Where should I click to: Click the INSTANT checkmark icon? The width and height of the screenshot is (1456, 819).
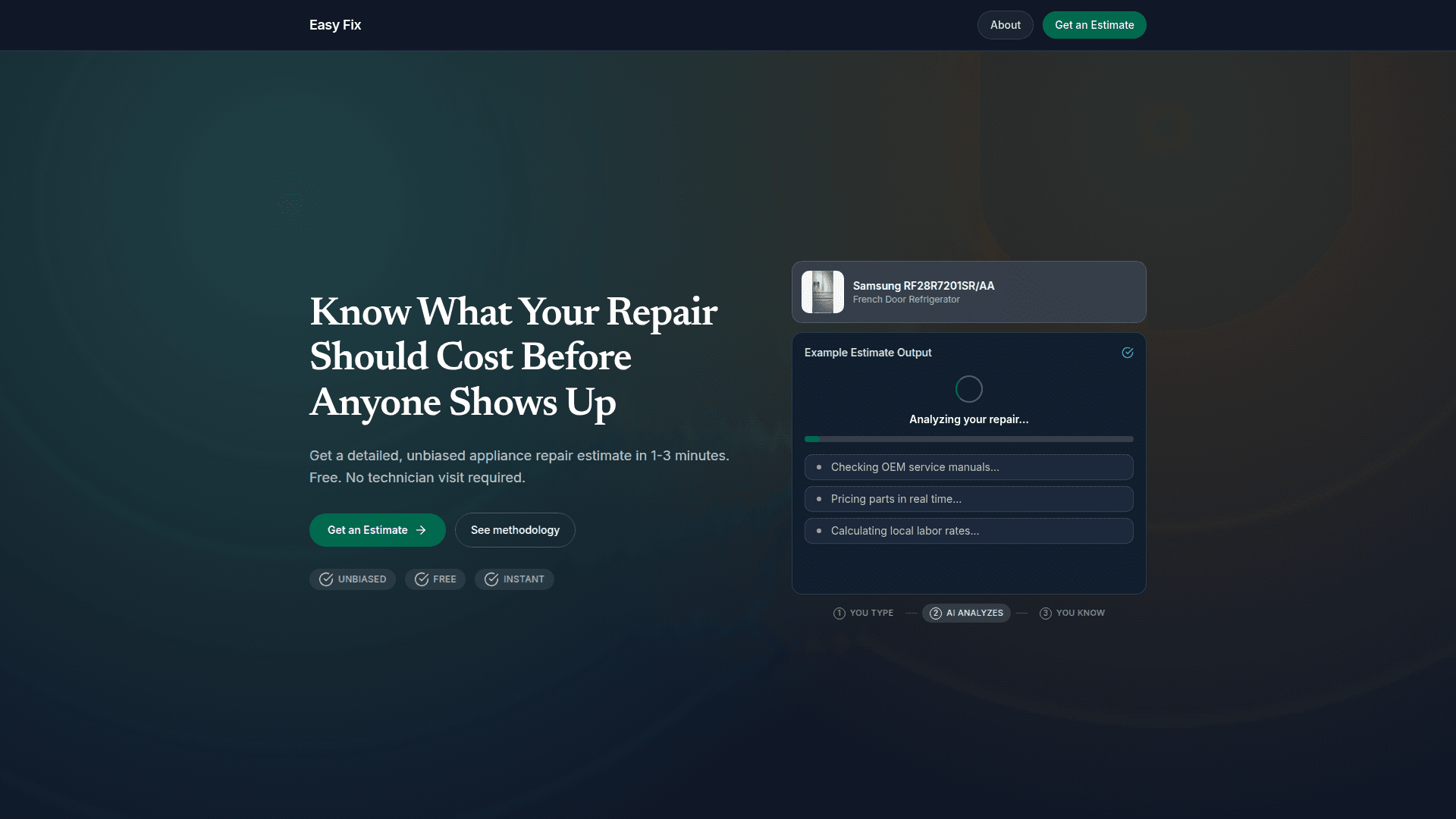[x=491, y=579]
